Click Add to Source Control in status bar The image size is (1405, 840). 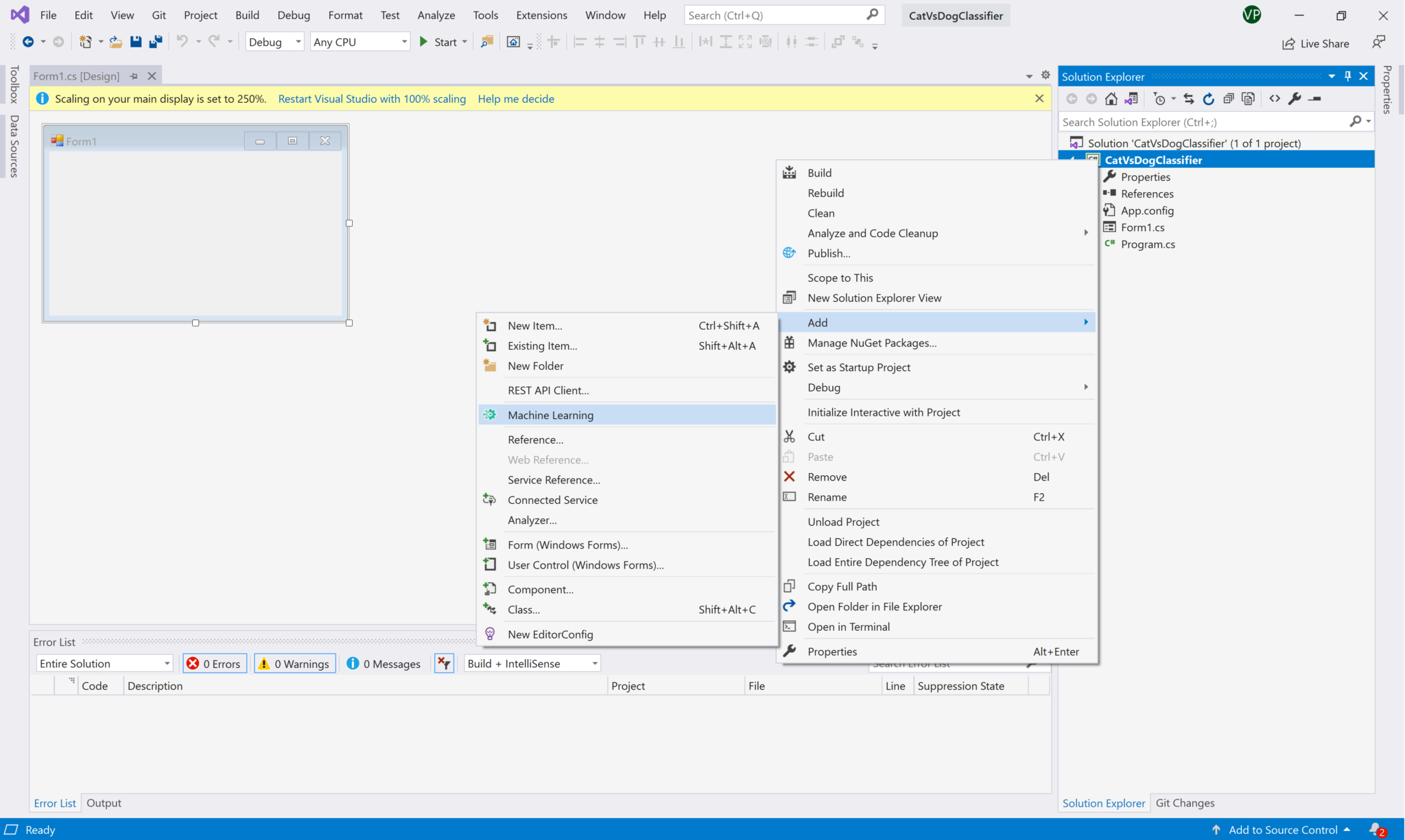coord(1282,830)
